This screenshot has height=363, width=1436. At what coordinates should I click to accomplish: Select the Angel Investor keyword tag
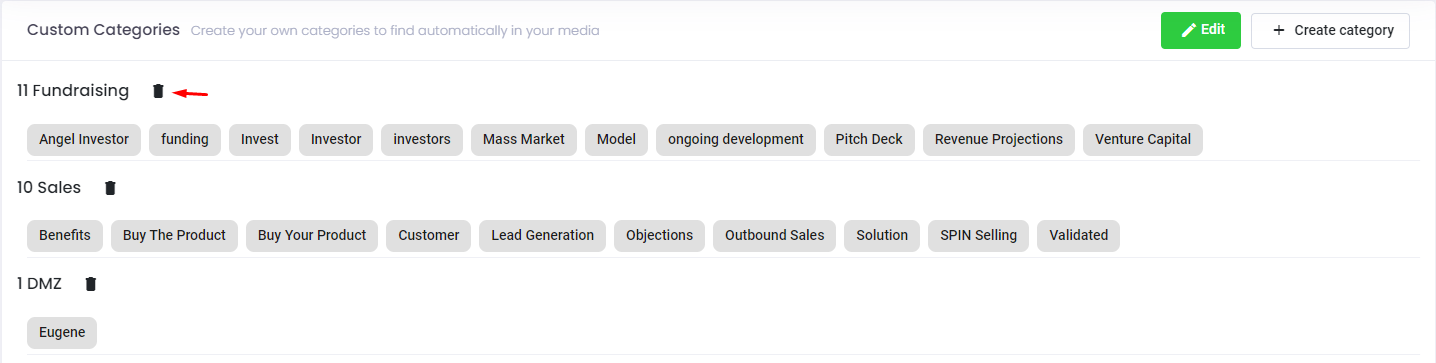pos(84,139)
